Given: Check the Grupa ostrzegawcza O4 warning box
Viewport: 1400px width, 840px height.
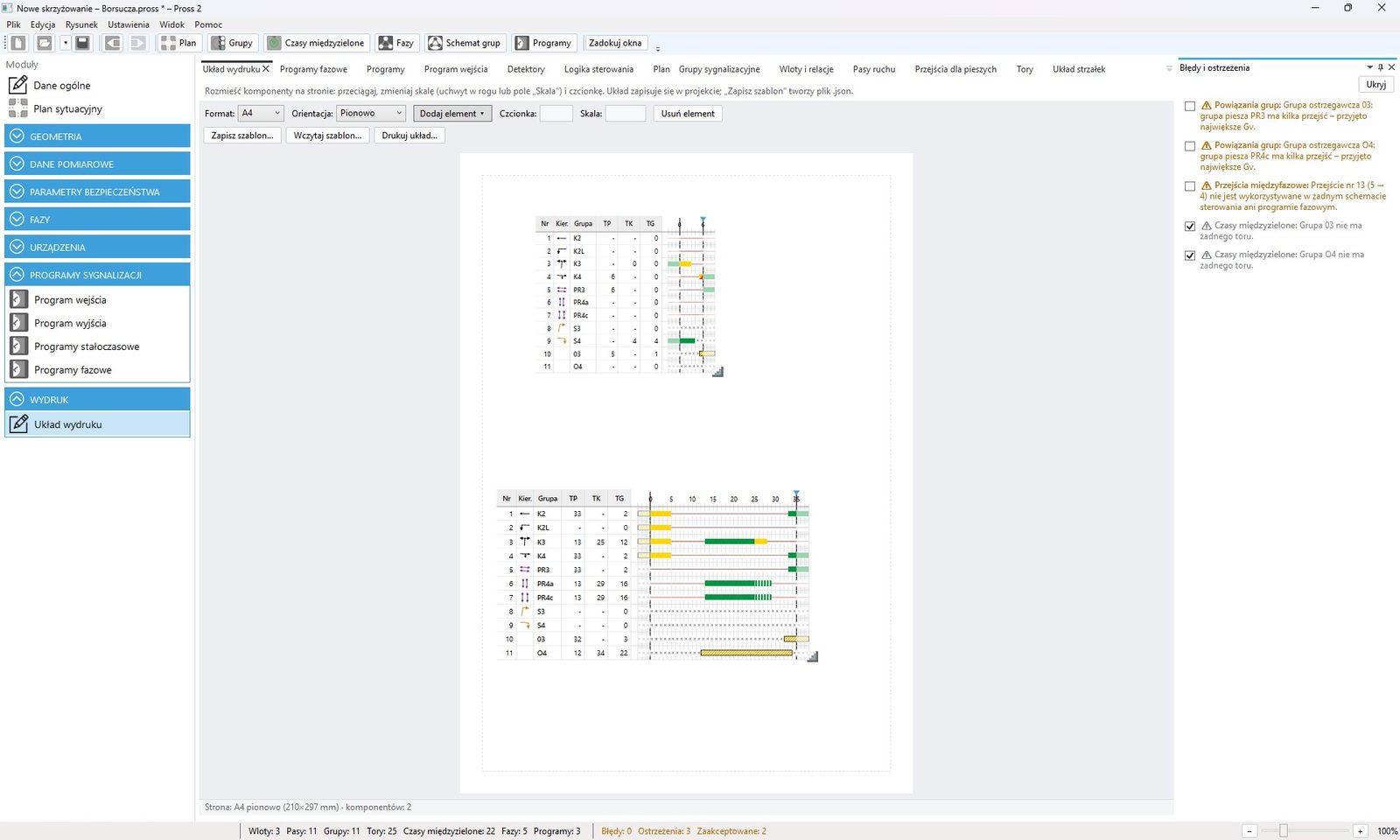Looking at the screenshot, I should click(x=1190, y=146).
